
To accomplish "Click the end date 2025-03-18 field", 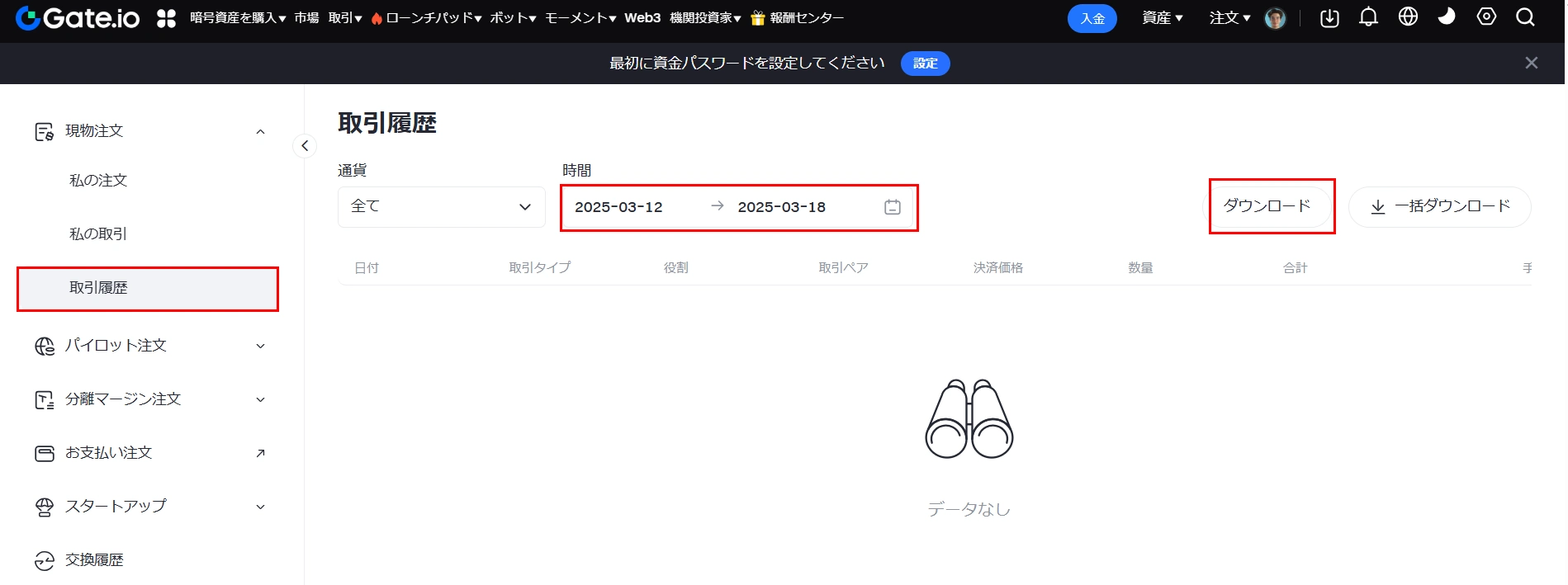I will [782, 207].
